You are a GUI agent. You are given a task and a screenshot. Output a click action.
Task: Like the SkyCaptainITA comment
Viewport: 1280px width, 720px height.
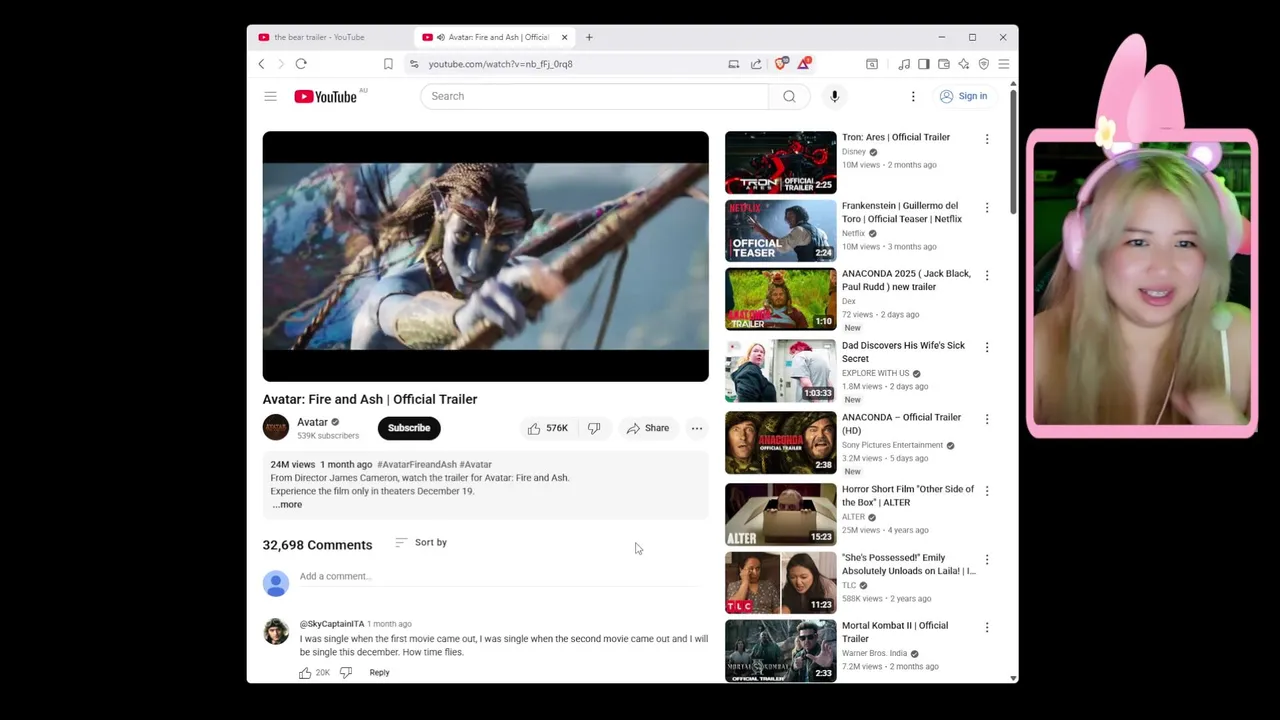[x=305, y=673]
